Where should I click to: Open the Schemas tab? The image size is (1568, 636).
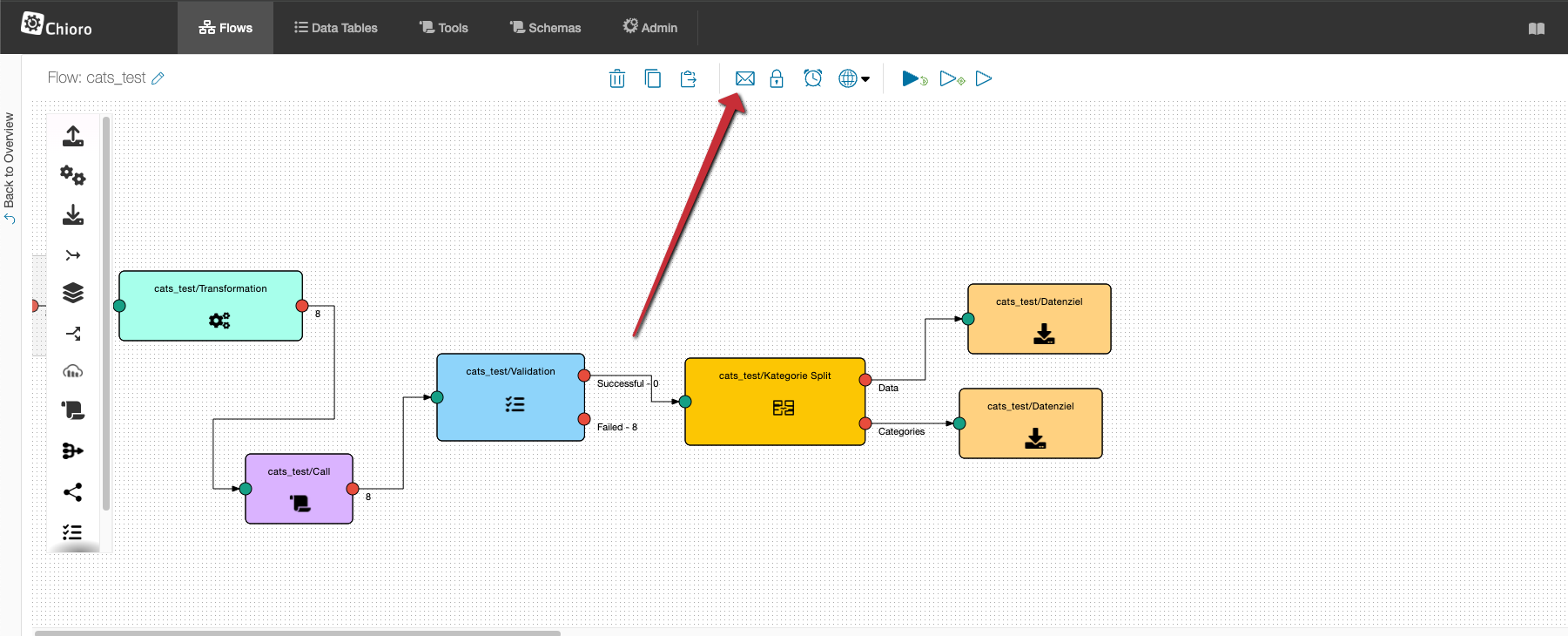click(545, 28)
